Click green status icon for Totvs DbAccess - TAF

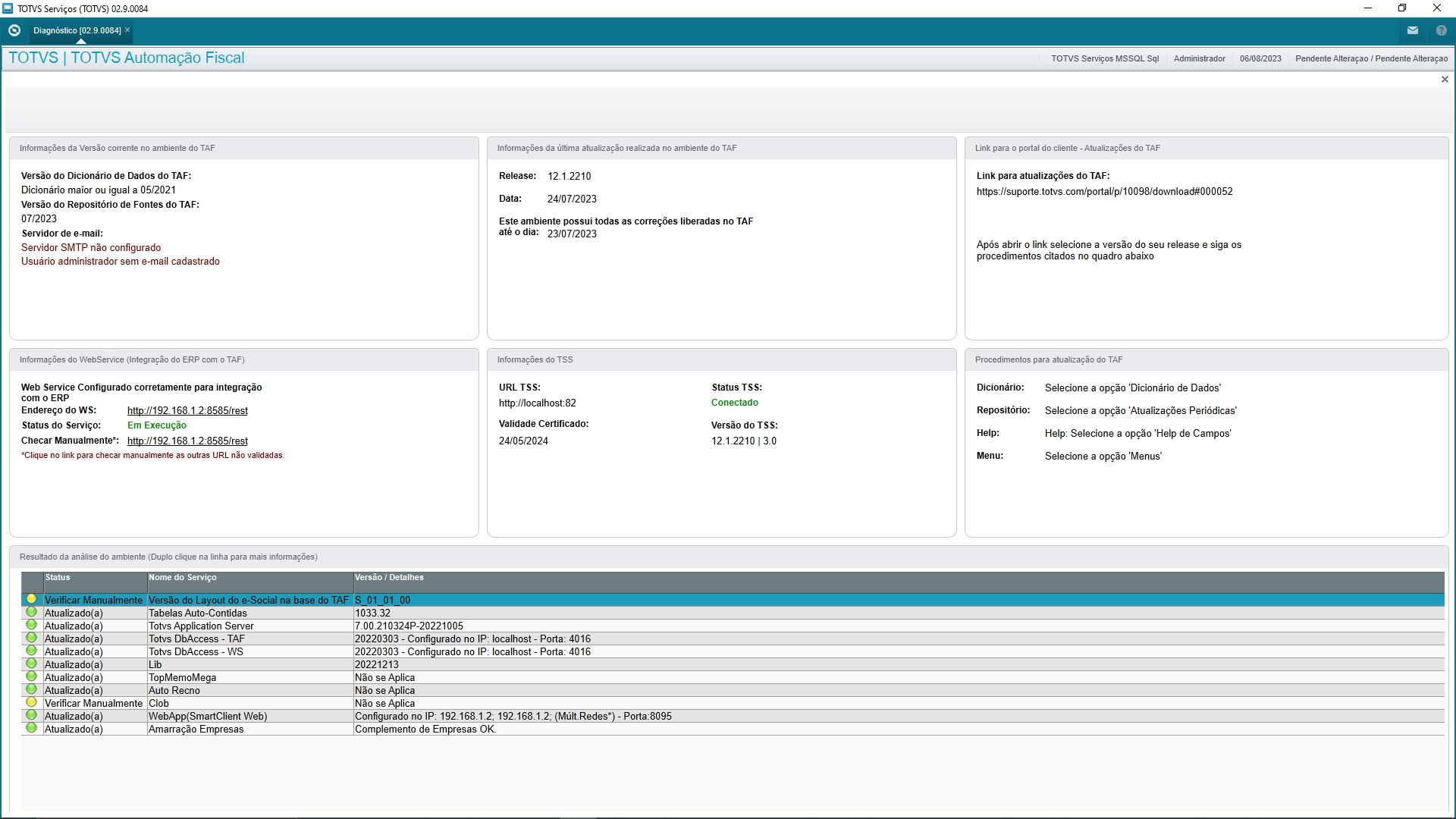pyautogui.click(x=31, y=638)
